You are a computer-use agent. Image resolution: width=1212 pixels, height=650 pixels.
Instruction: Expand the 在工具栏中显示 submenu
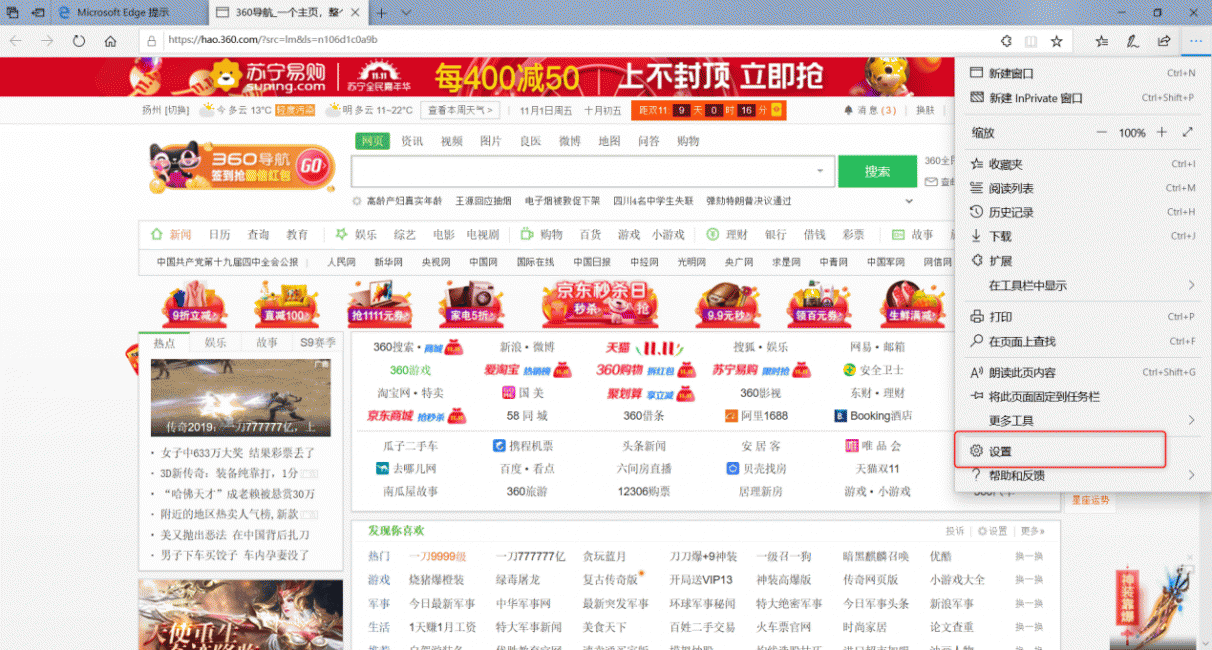tap(1084, 285)
